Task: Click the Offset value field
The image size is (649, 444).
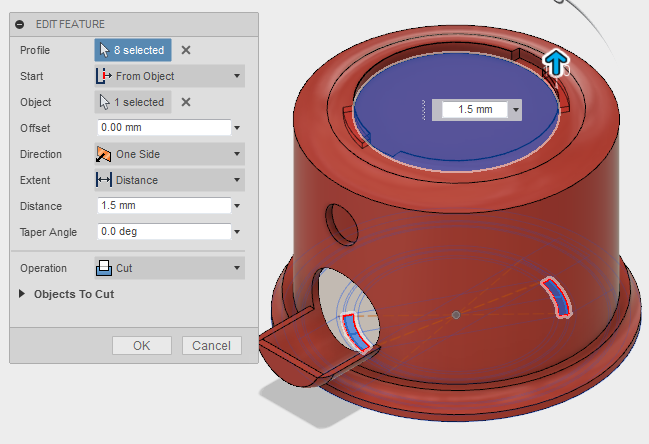Action: tap(164, 127)
